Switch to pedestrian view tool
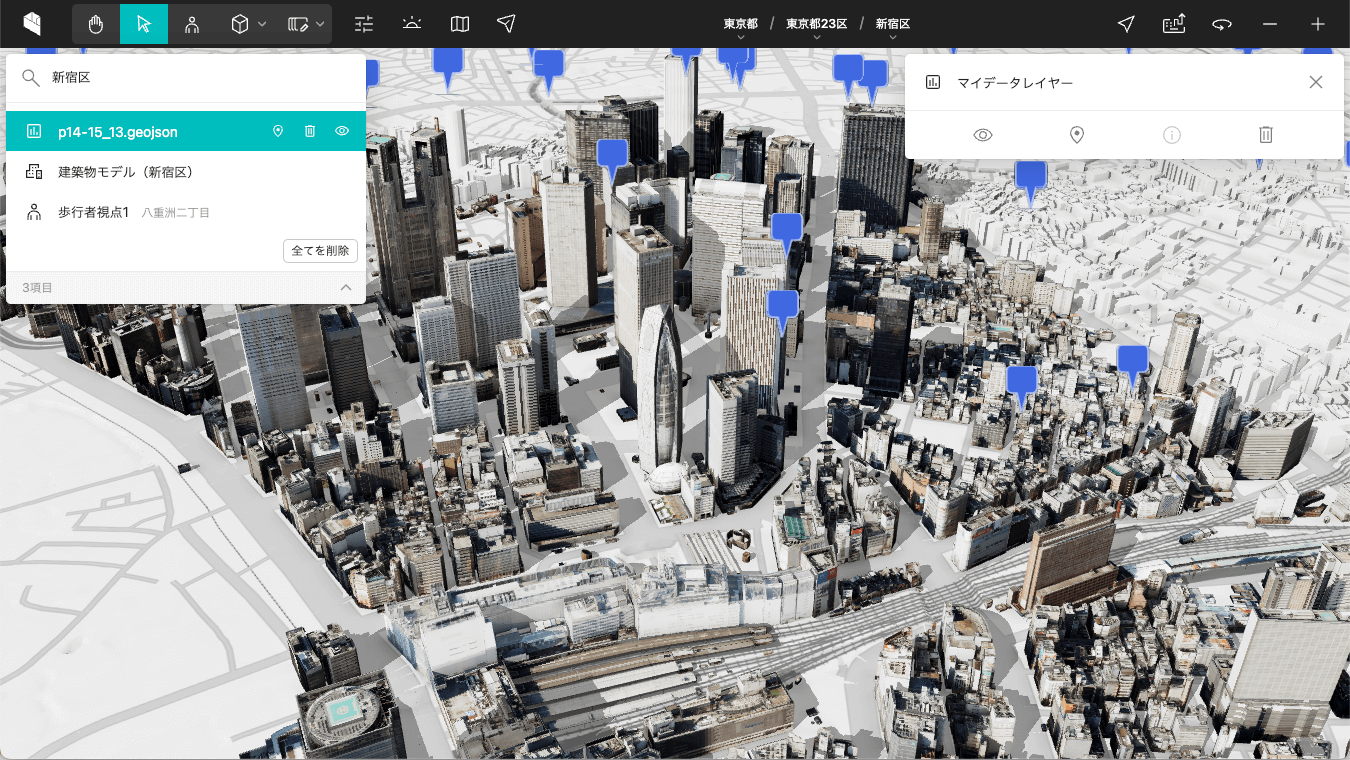 192,24
